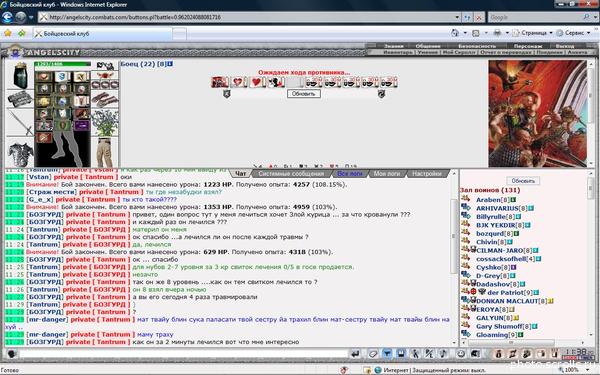Switch to the Системные сообщения tab
This screenshot has height=375, width=600.
(x=291, y=174)
